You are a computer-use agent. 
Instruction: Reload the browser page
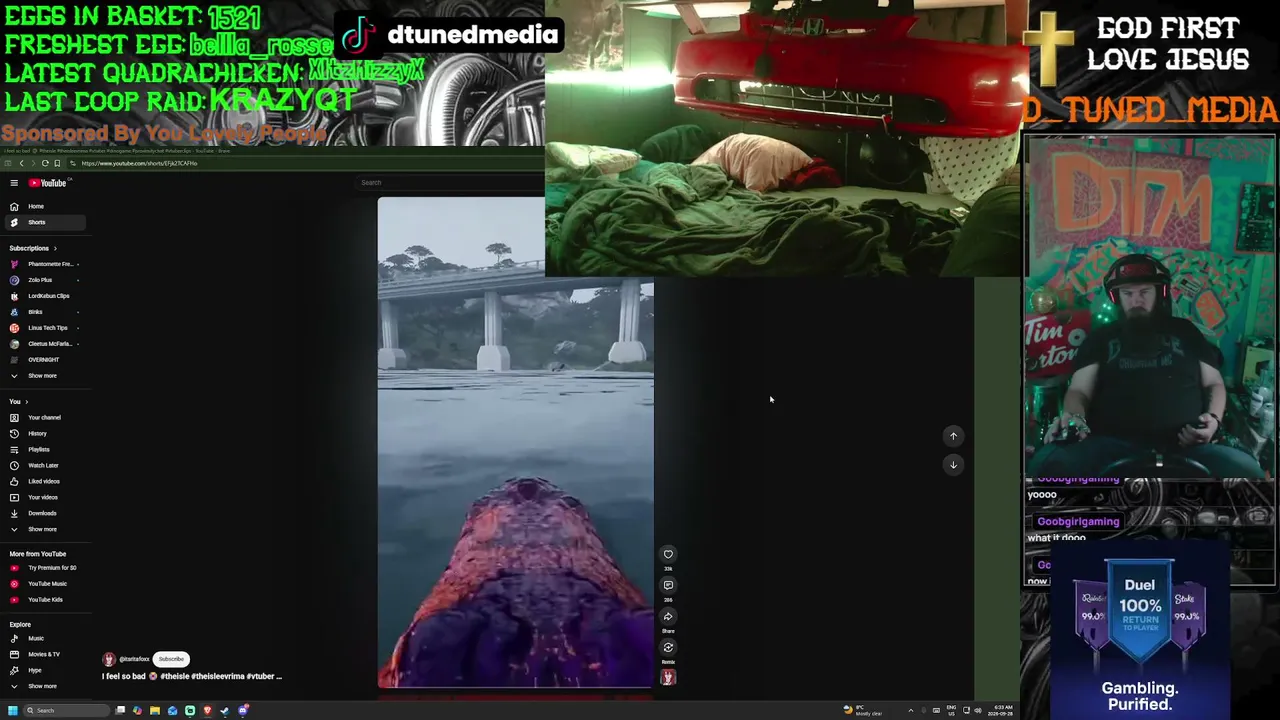[x=45, y=164]
